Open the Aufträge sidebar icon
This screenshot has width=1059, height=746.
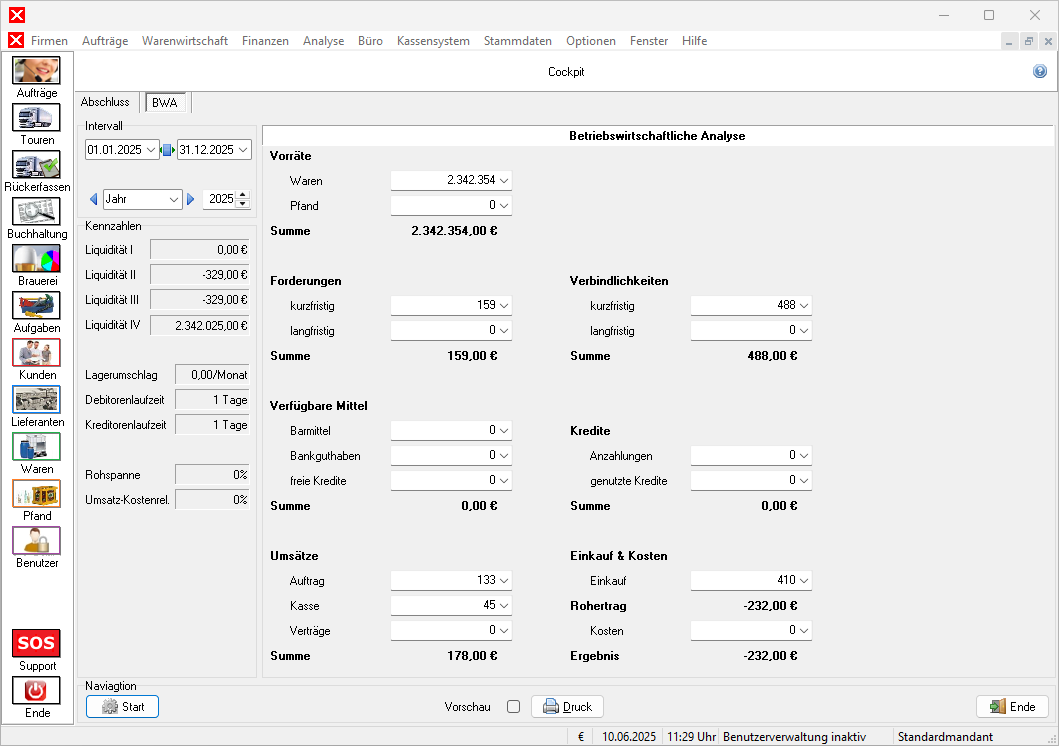[x=36, y=71]
